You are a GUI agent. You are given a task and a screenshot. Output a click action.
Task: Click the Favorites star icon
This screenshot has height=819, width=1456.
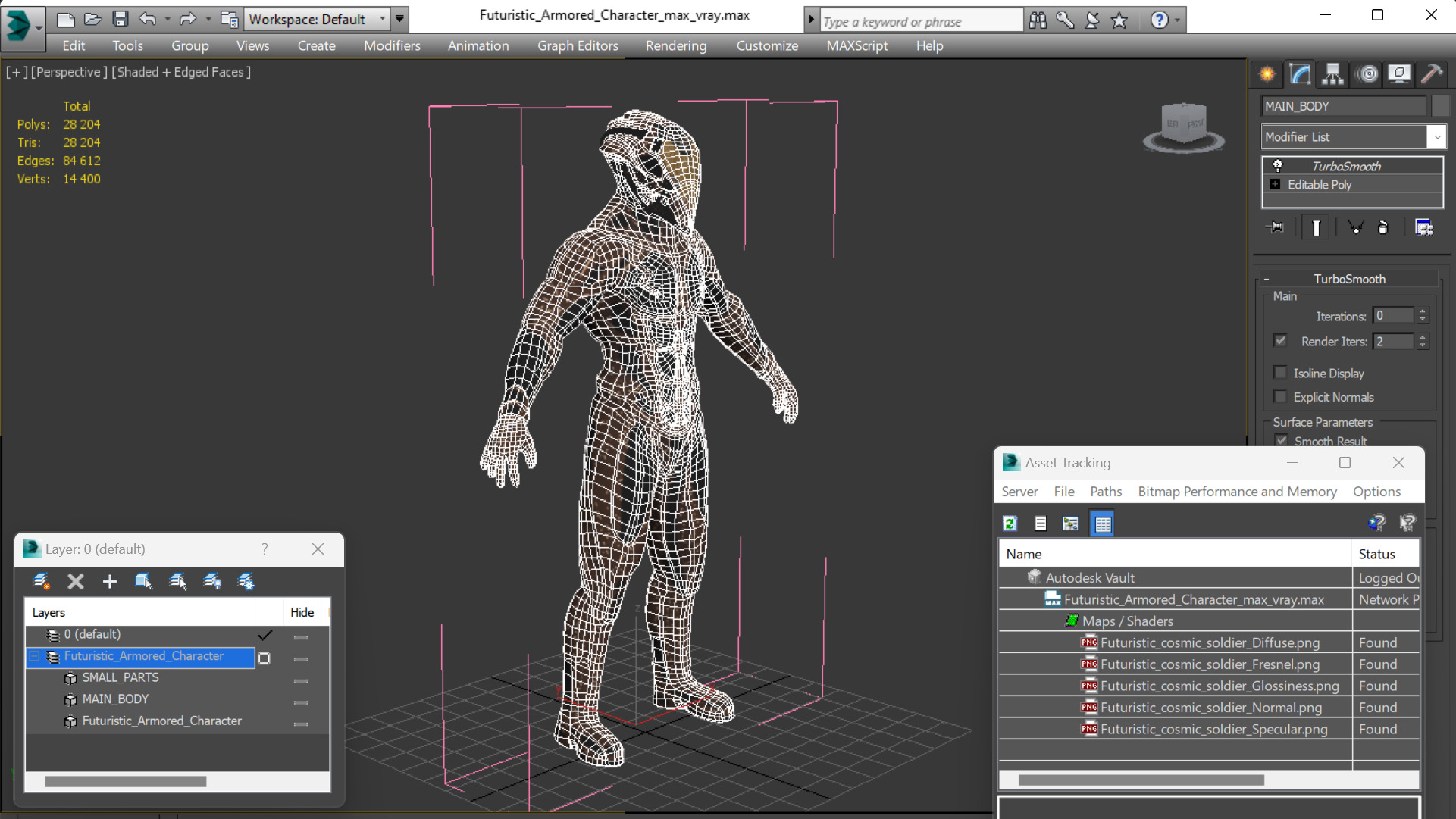point(1119,20)
